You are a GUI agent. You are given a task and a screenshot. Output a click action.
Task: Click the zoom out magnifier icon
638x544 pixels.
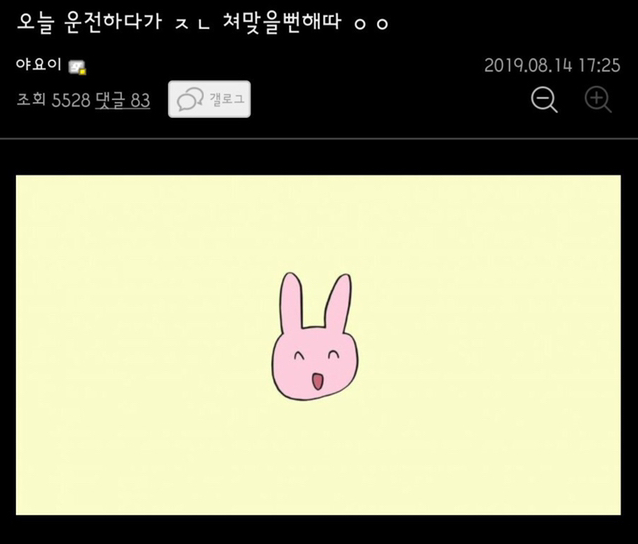[x=544, y=100]
